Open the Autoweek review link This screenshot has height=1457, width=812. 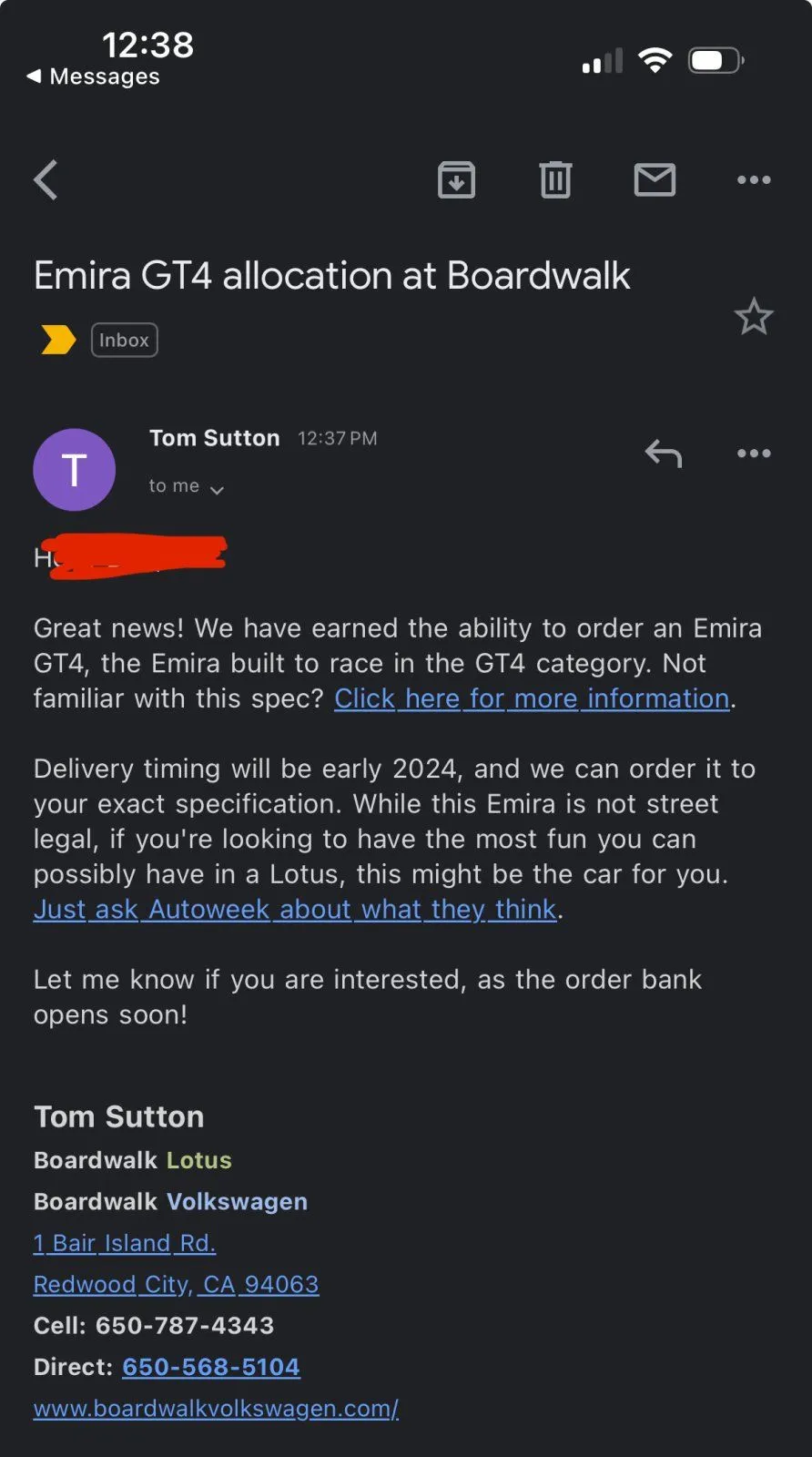(295, 910)
